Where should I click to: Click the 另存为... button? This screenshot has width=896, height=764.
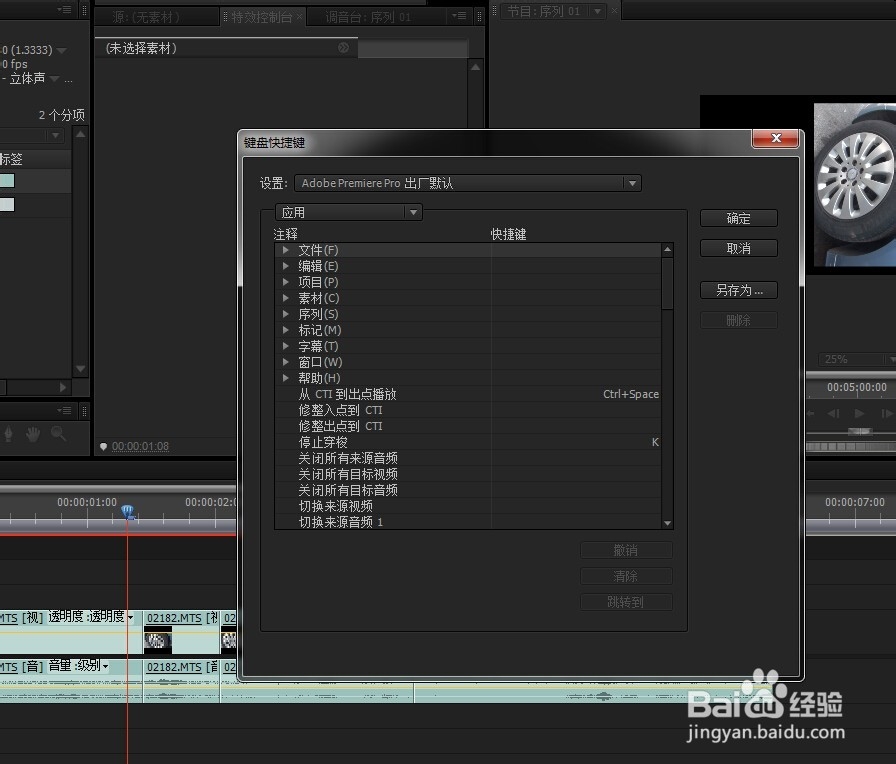point(738,290)
